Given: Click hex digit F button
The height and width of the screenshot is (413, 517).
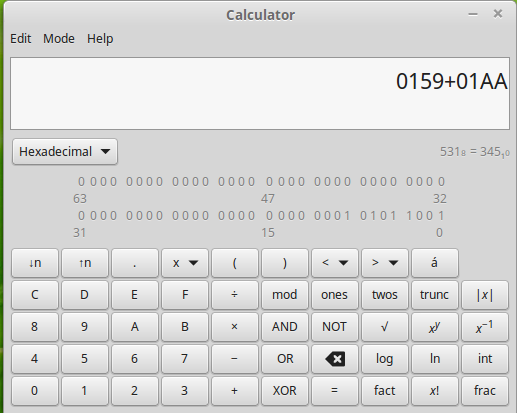Looking at the screenshot, I should pos(185,295).
